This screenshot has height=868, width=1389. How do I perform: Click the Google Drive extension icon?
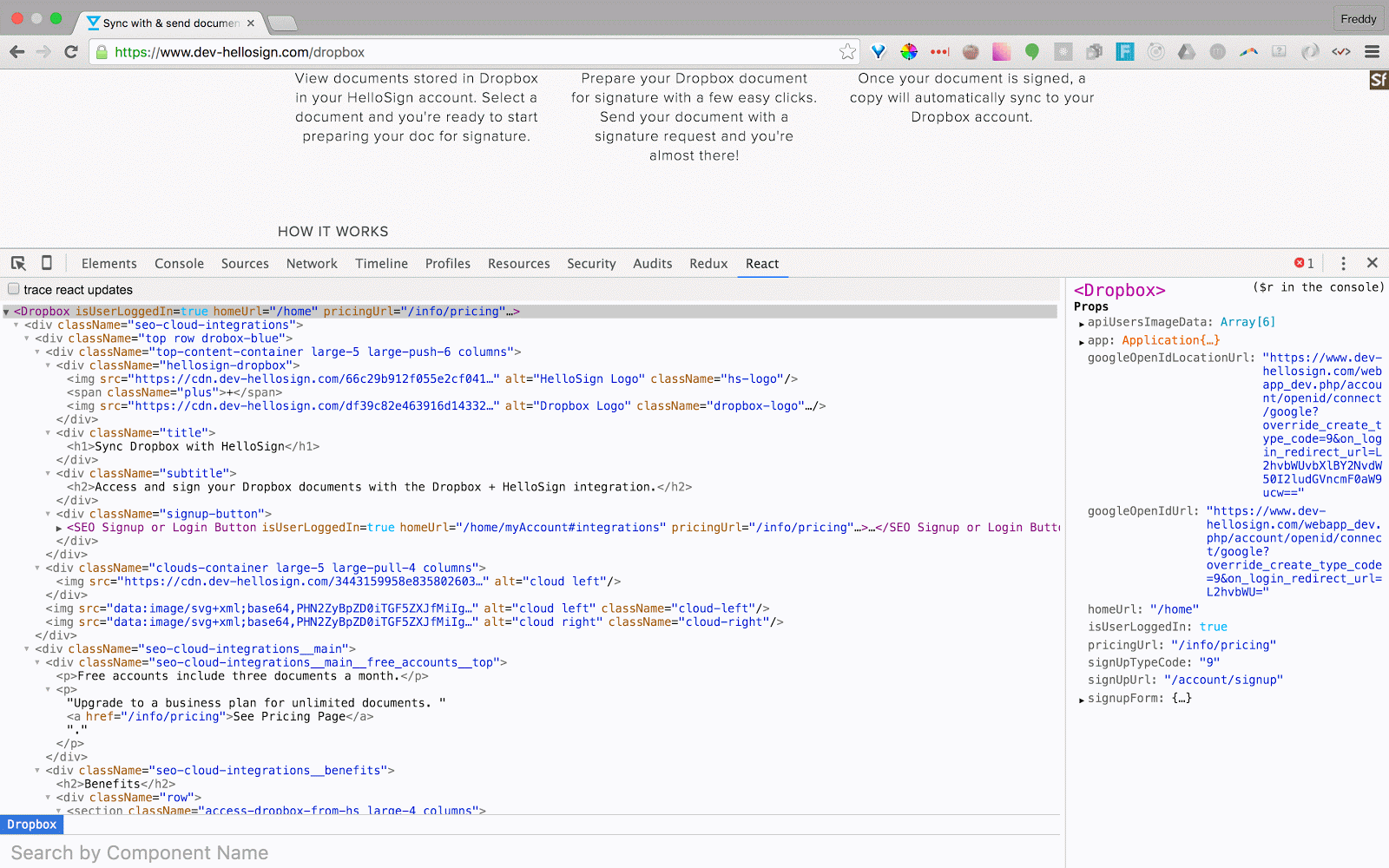click(1186, 52)
